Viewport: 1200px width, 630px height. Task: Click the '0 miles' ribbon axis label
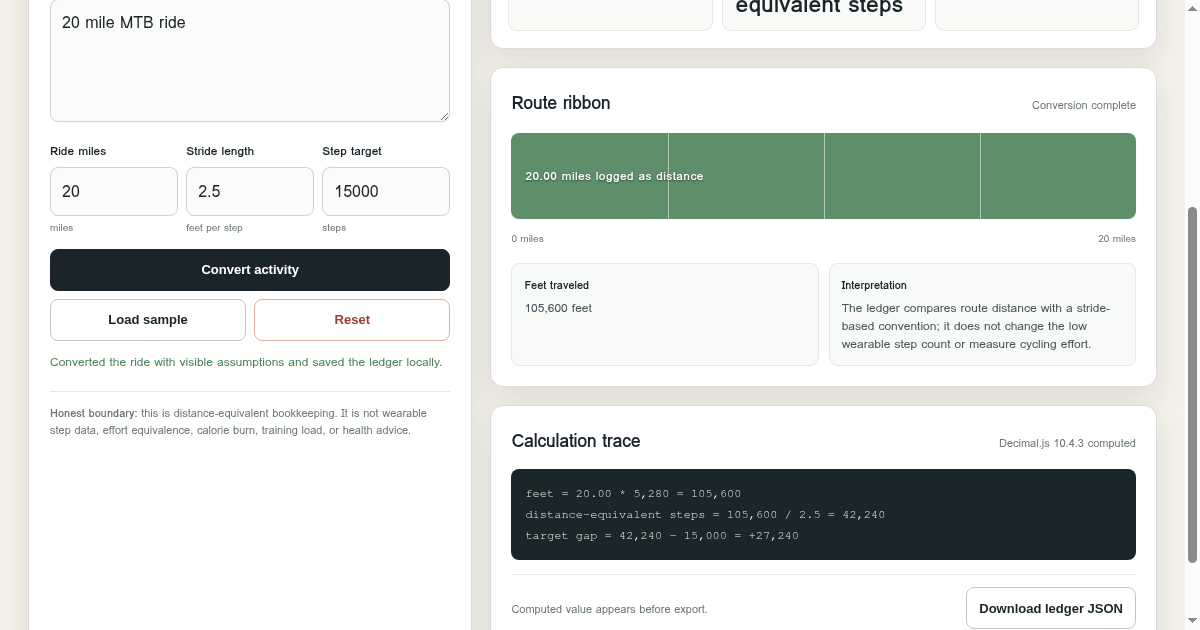[x=527, y=239]
